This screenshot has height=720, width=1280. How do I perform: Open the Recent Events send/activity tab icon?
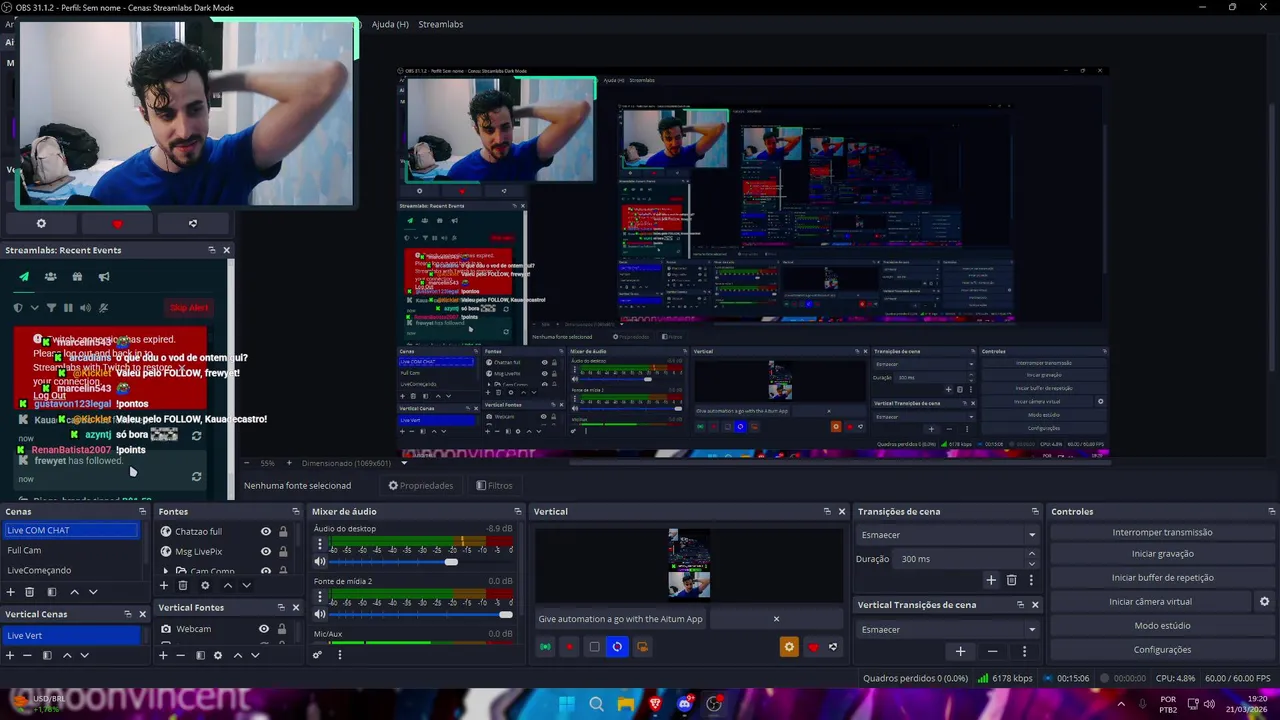[x=24, y=277]
